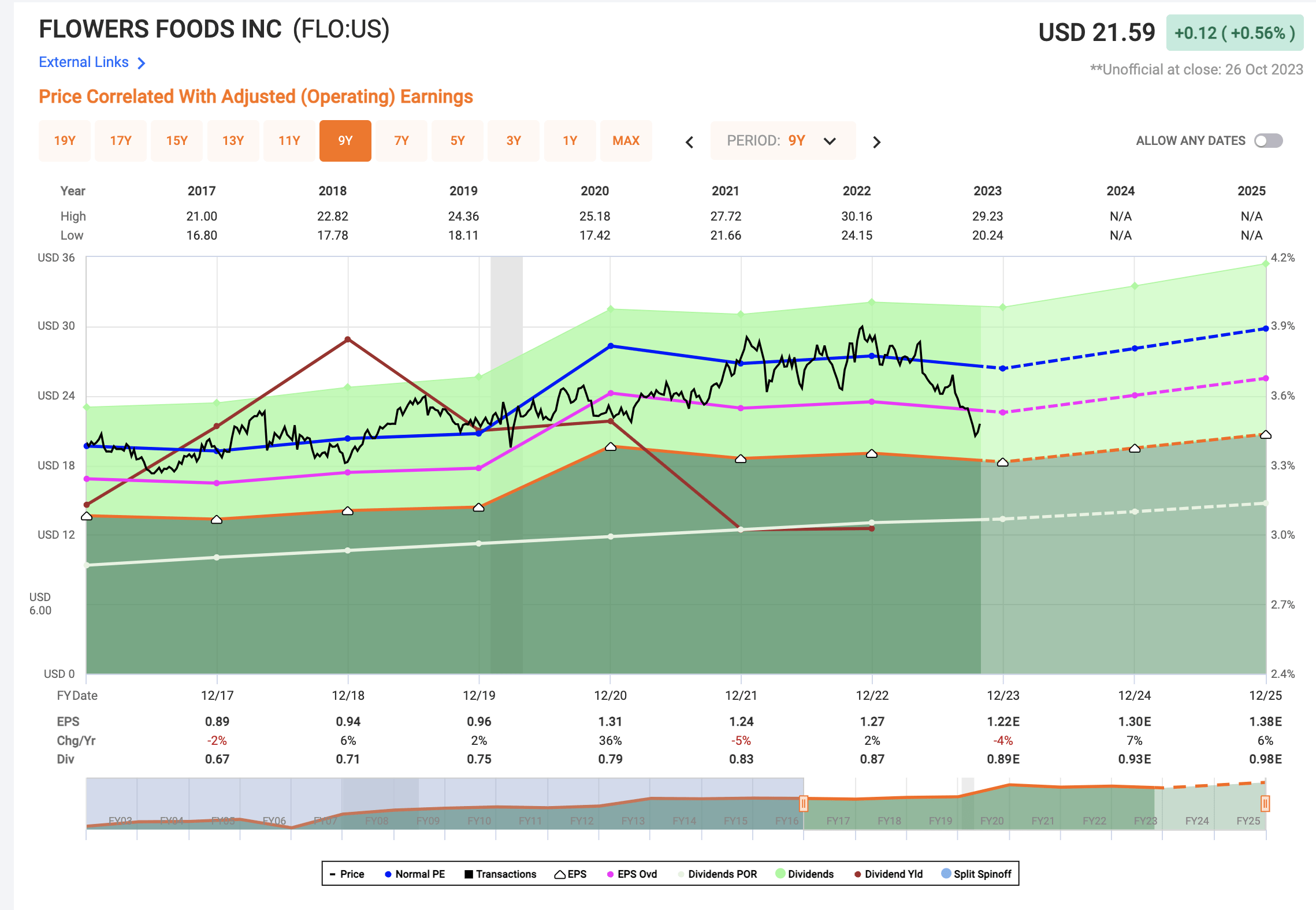Toggle Dividend Yld series in legend
The width and height of the screenshot is (1316, 910).
[x=889, y=874]
